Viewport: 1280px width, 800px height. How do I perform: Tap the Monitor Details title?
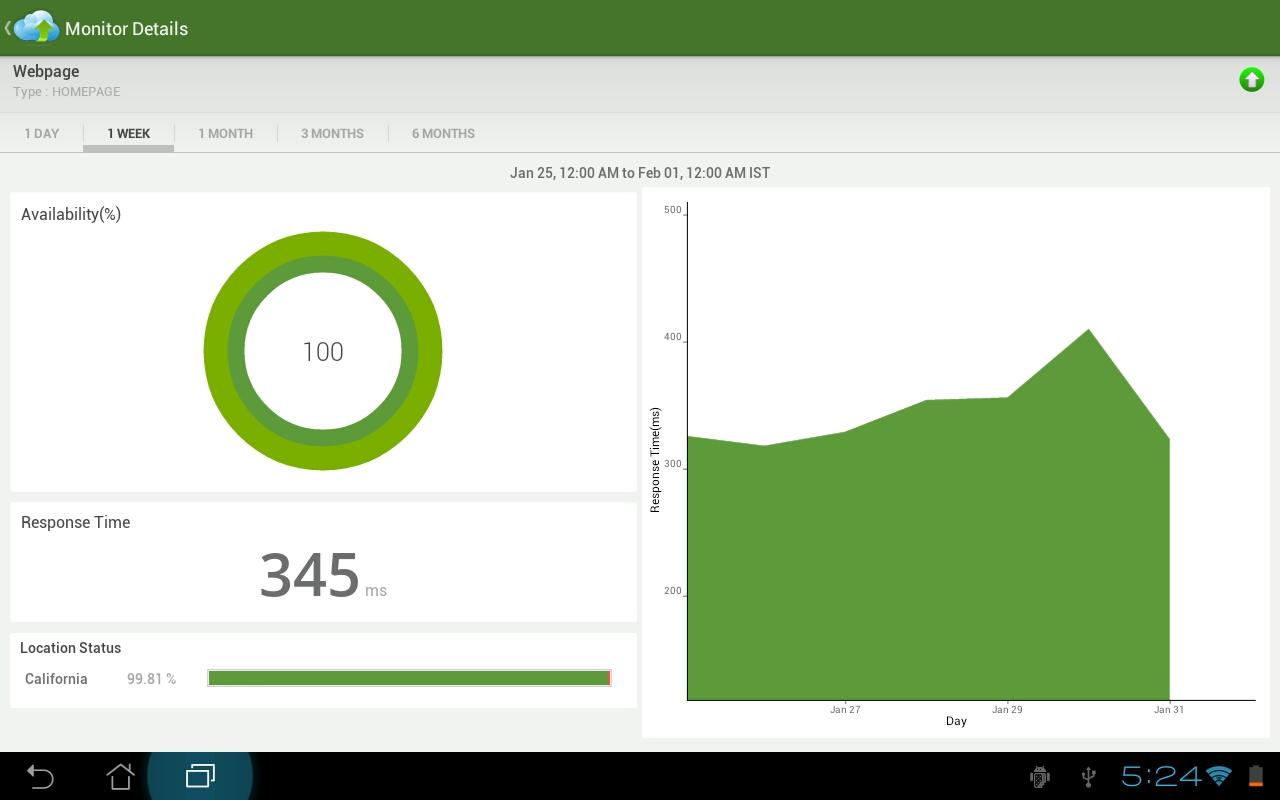[x=127, y=28]
